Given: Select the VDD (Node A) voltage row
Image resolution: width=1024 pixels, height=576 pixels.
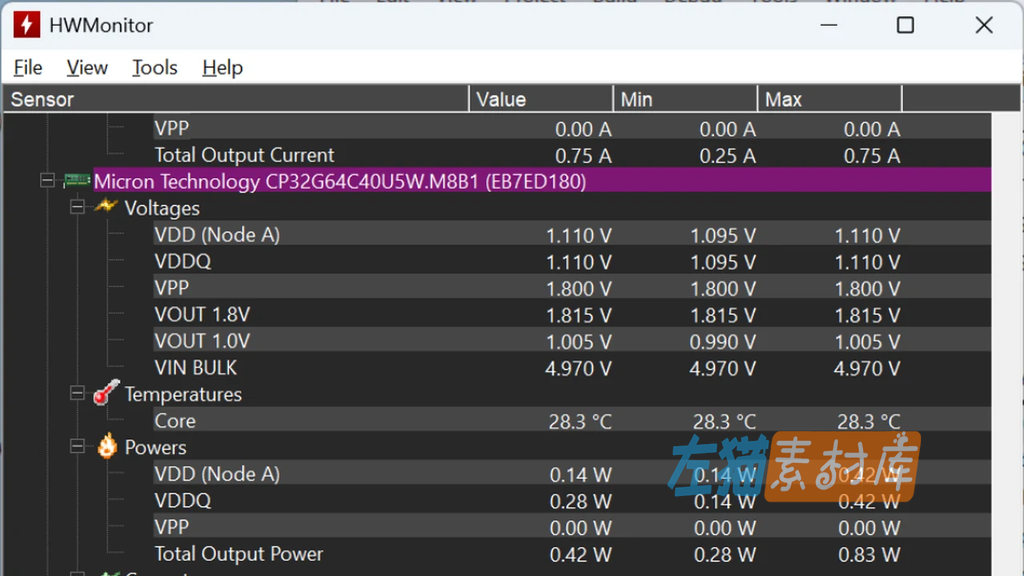Looking at the screenshot, I should click(572, 234).
